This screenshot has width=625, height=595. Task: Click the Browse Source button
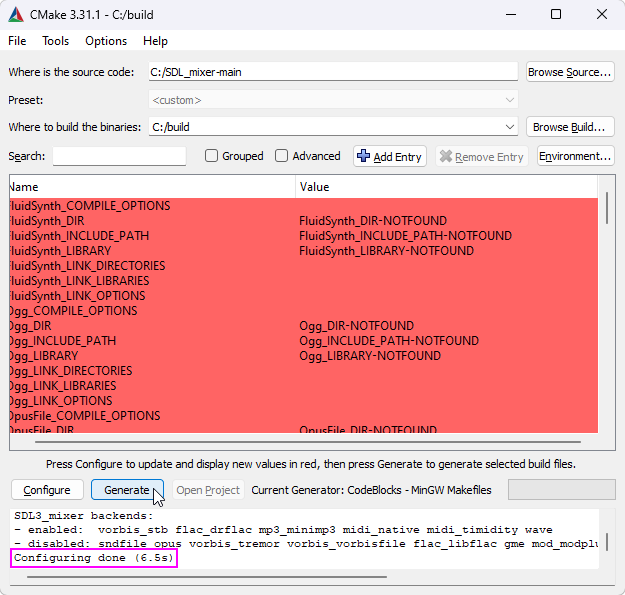[x=570, y=72]
